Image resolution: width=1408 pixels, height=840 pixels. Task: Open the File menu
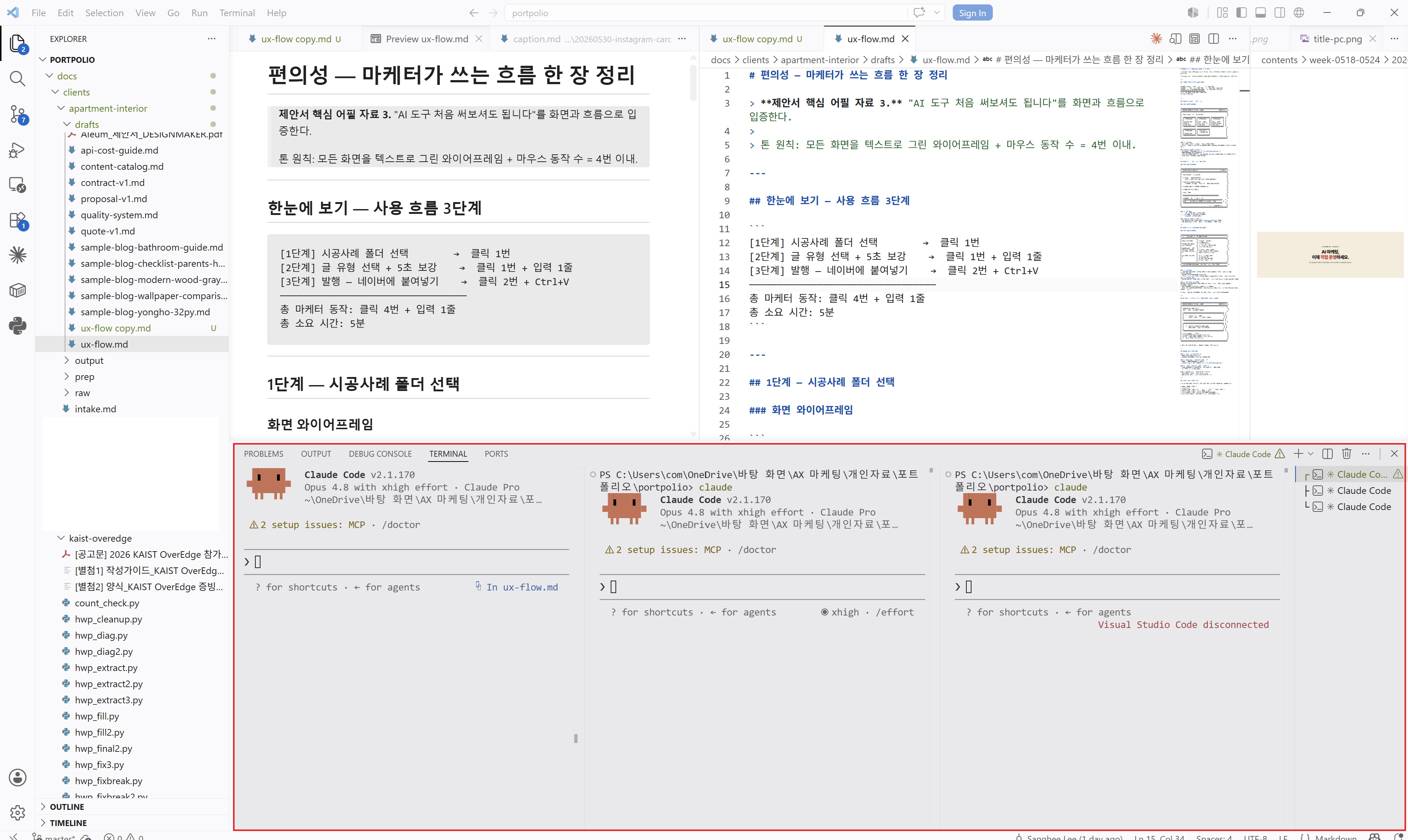pyautogui.click(x=39, y=12)
